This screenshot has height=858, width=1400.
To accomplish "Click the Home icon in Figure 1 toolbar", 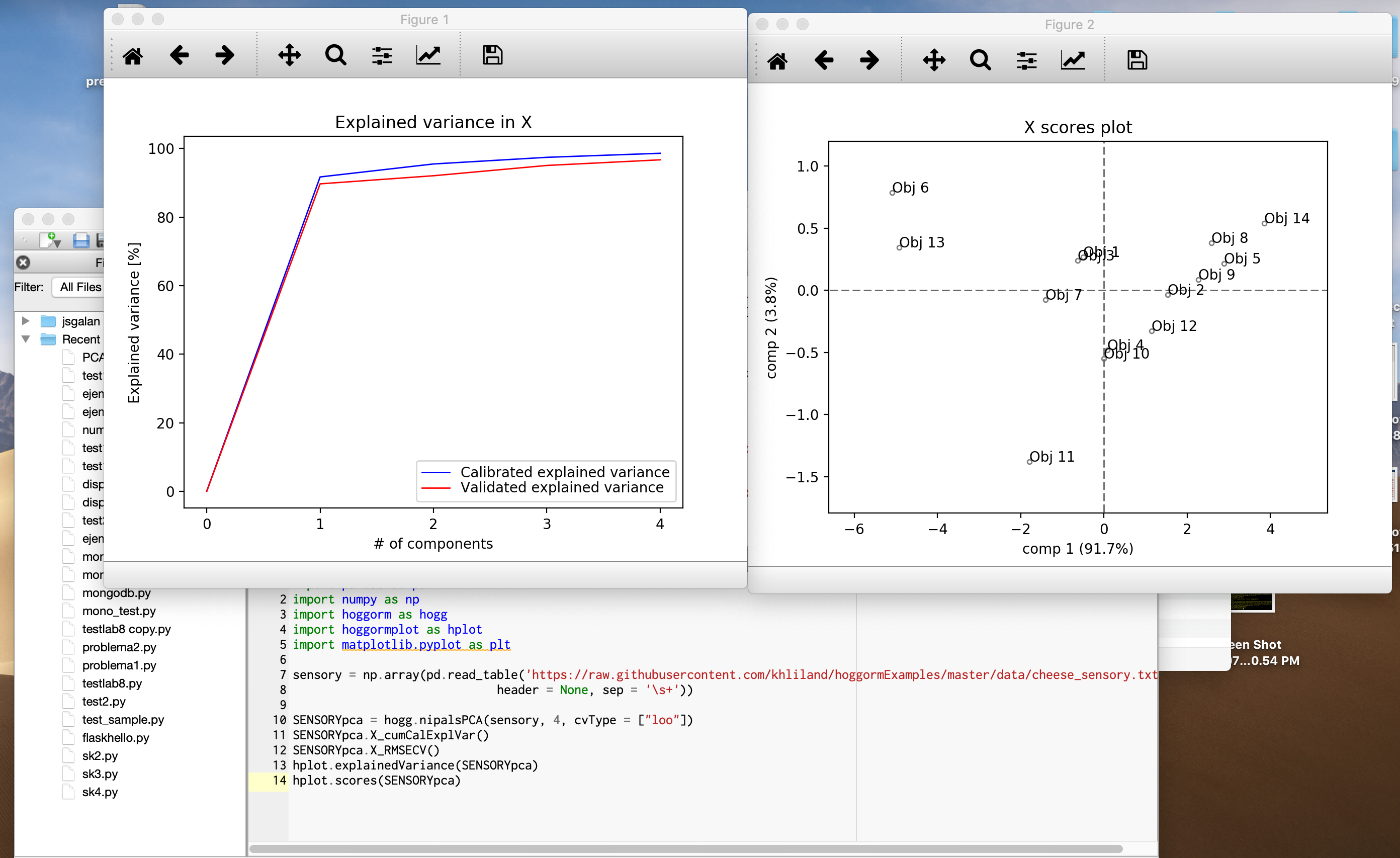I will [133, 56].
